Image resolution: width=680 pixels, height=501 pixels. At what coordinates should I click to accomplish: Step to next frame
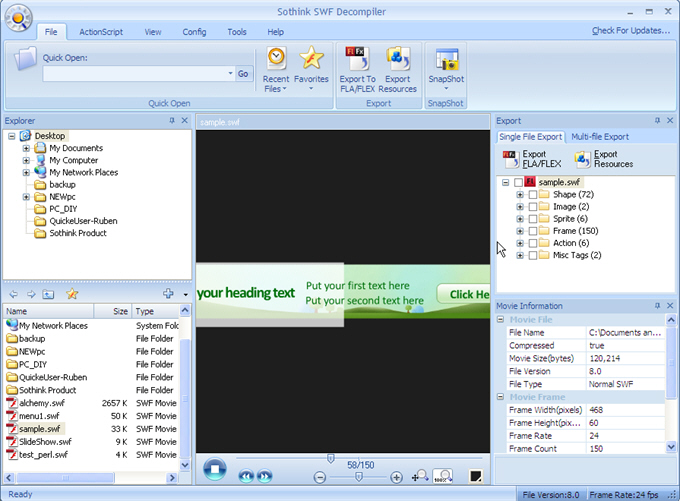click(265, 476)
